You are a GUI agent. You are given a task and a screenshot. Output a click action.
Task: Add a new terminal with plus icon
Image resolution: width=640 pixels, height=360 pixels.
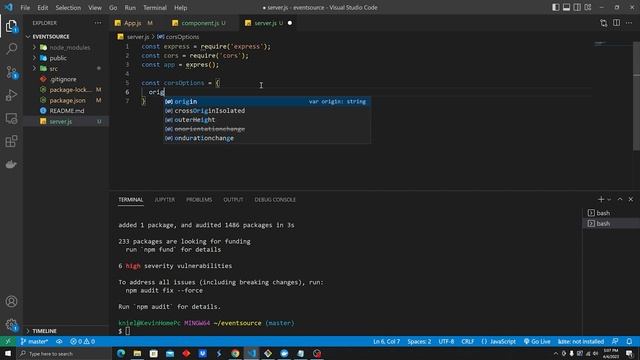click(x=600, y=199)
